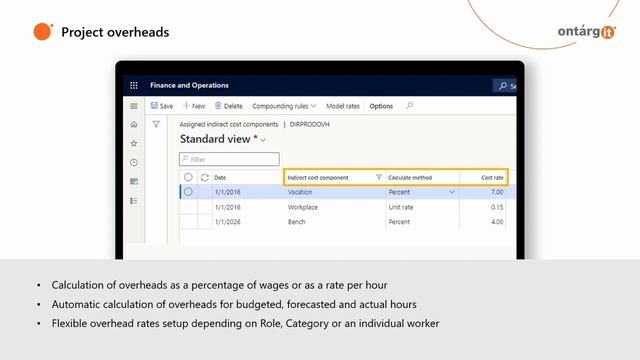The width and height of the screenshot is (640, 360).
Task: Click the Finance and Operations title
Action: [x=189, y=85]
